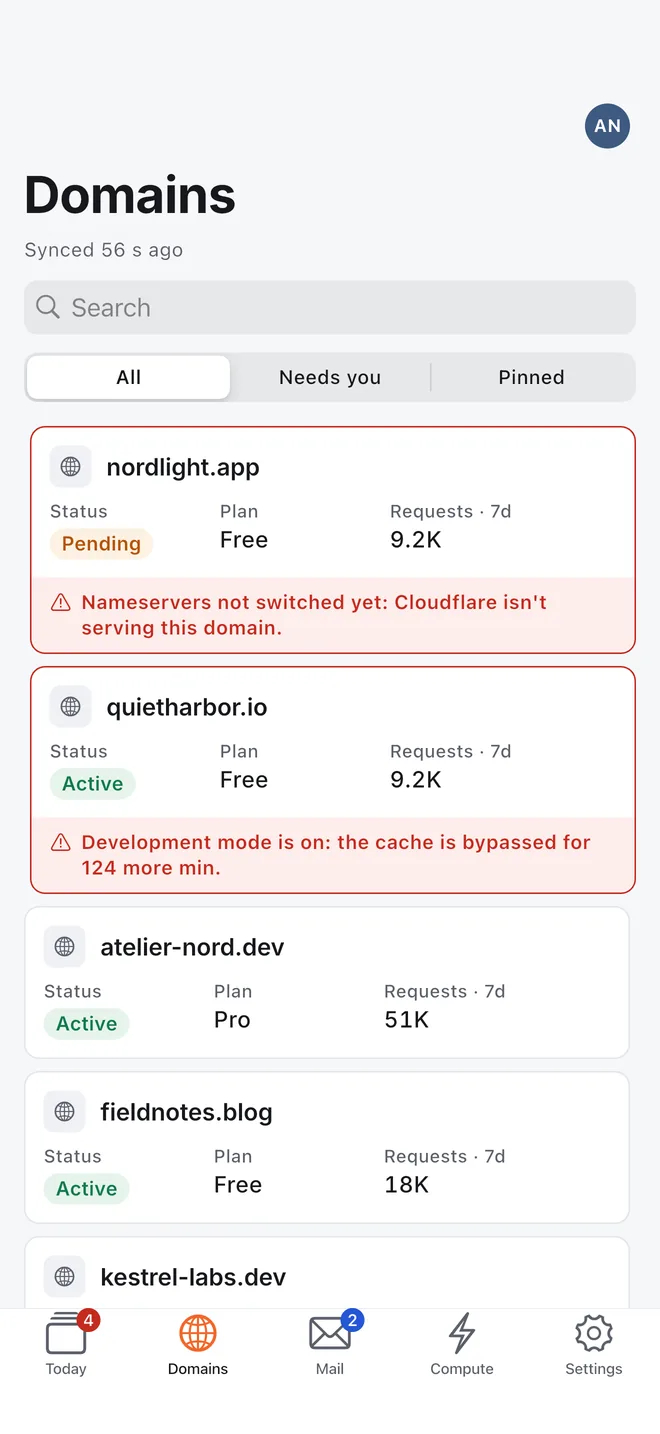The image size is (660, 1434).
Task: Switch to the Needs you filter
Action: click(x=330, y=377)
